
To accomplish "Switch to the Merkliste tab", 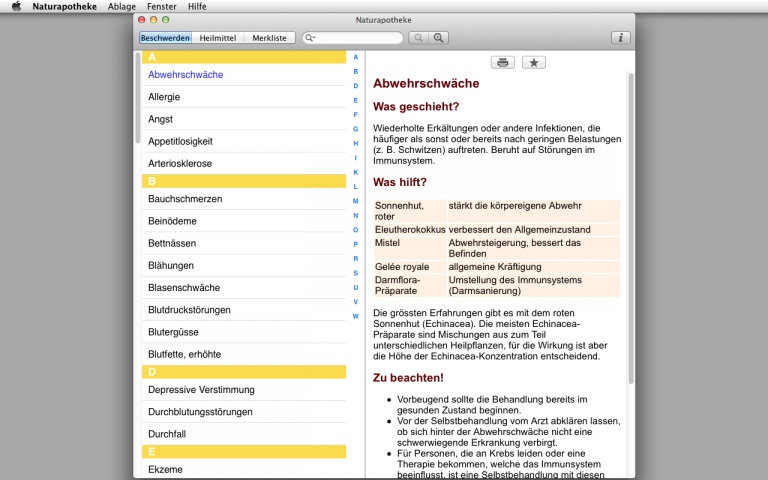I will tap(269, 38).
